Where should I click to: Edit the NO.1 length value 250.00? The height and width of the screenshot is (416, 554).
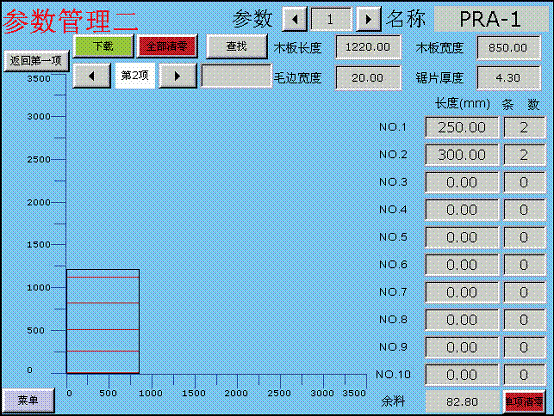(x=462, y=127)
